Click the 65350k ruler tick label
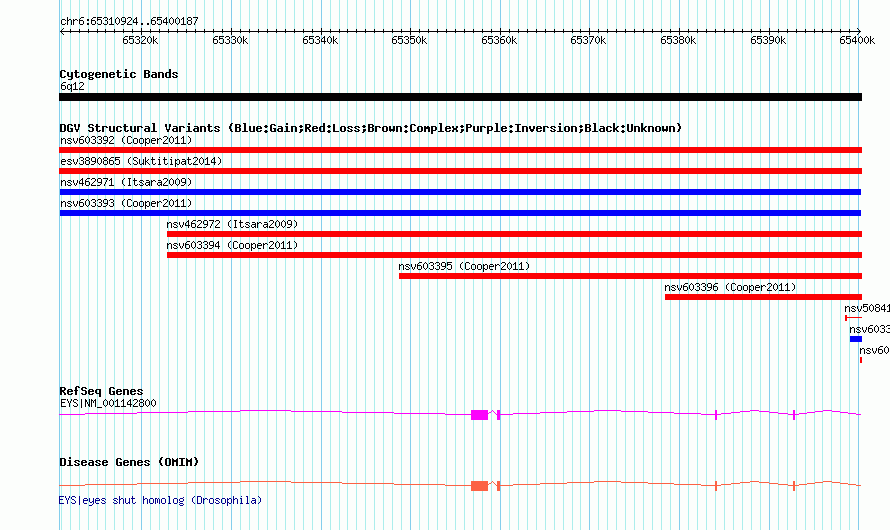The height and width of the screenshot is (530, 890). pos(409,40)
